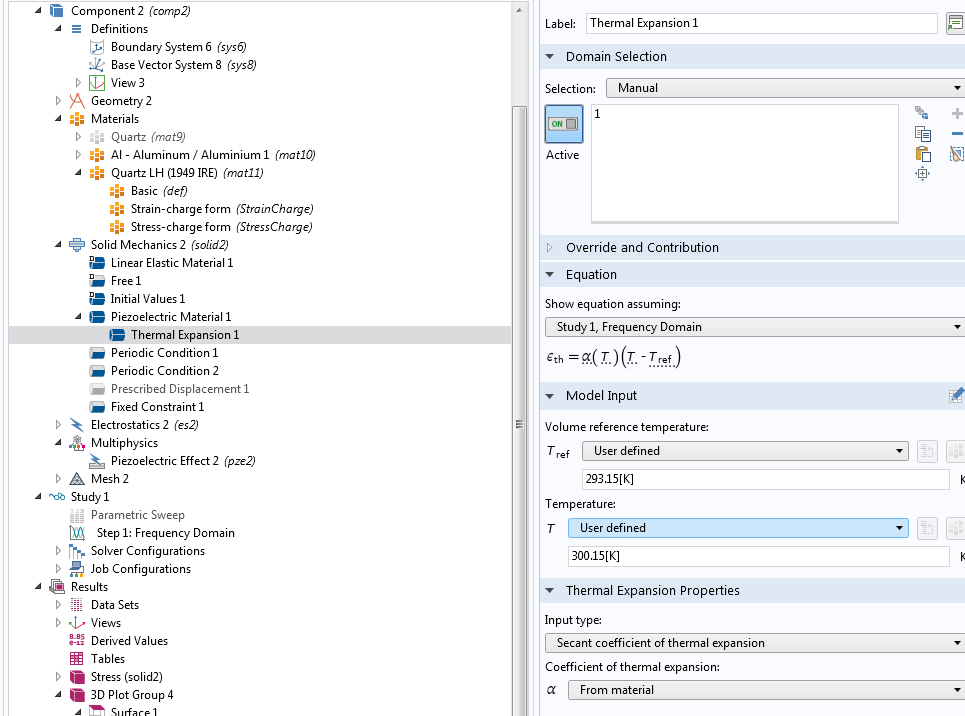The width and height of the screenshot is (965, 716).
Task: Click the Electrostatics 2 physics icon
Action: coord(77,425)
